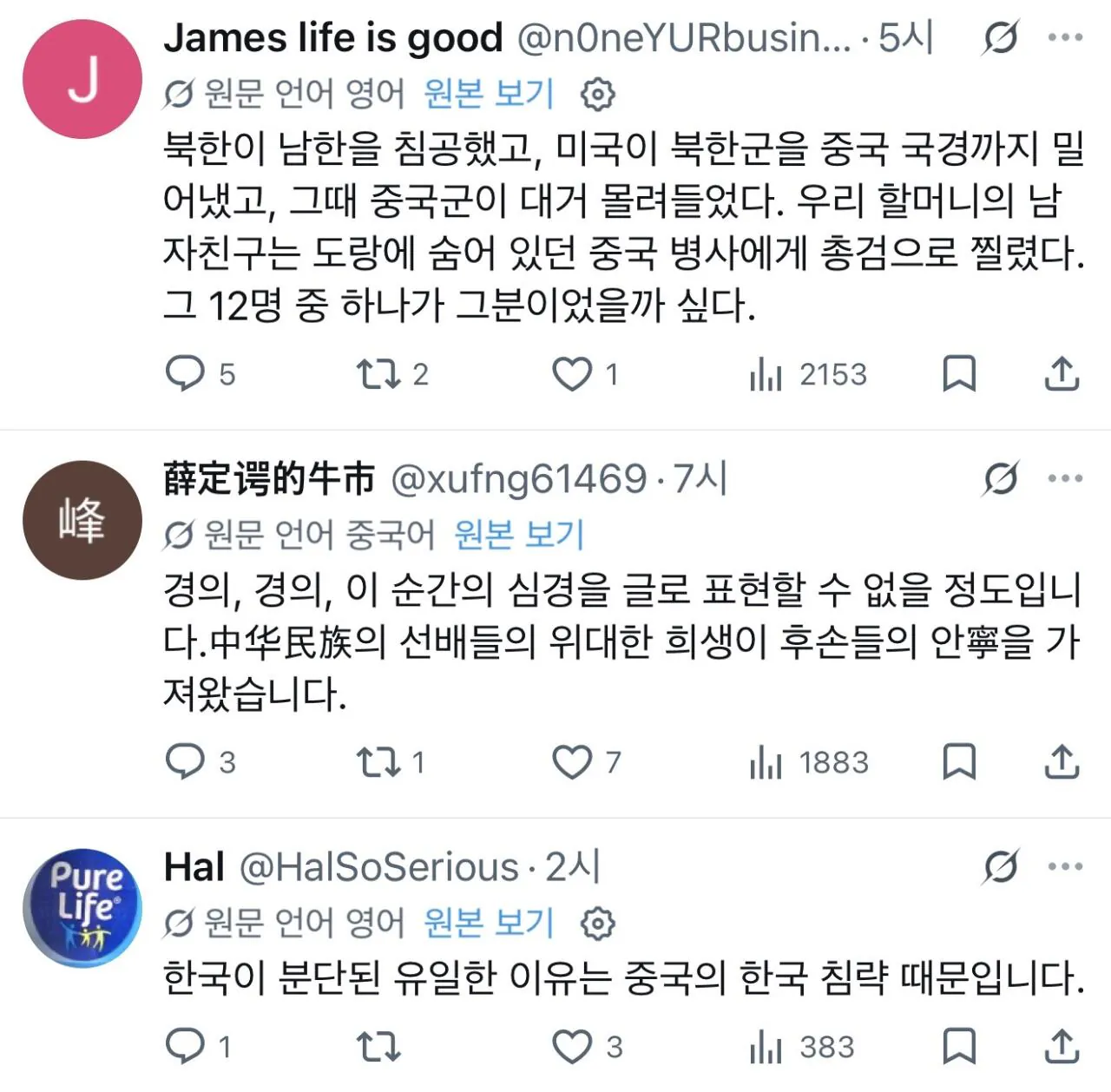Like Hal's post about Korea's division
The image size is (1111, 1092).
(572, 1047)
